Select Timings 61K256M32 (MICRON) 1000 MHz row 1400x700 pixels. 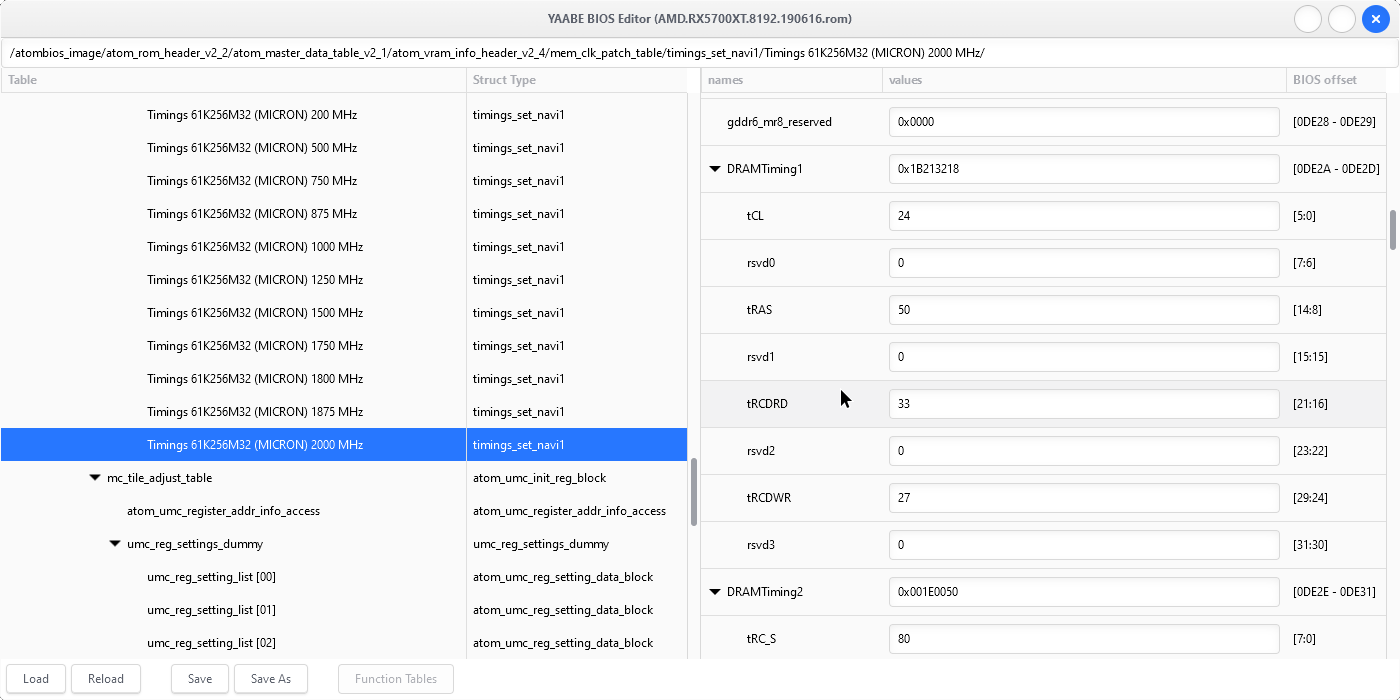coord(344,247)
